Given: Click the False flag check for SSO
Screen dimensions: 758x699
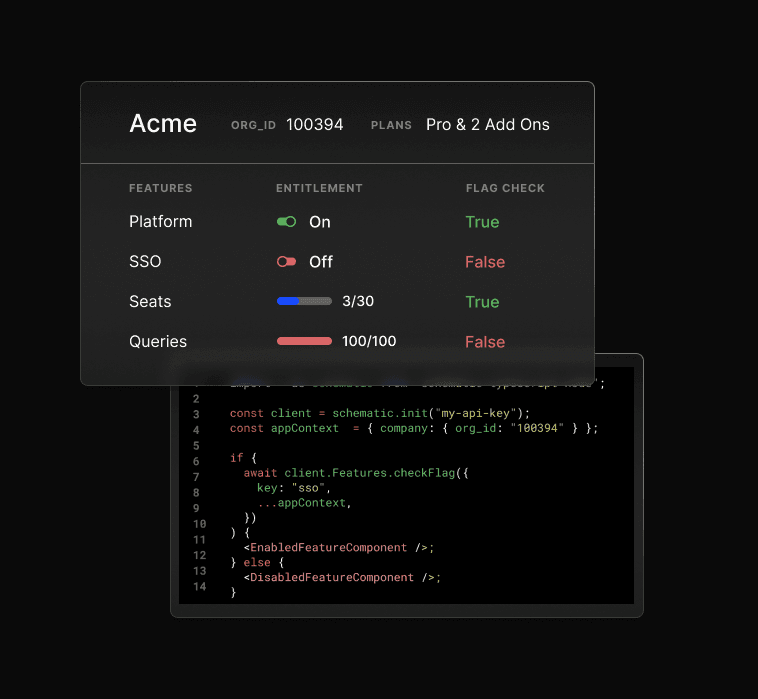Looking at the screenshot, I should pos(485,262).
